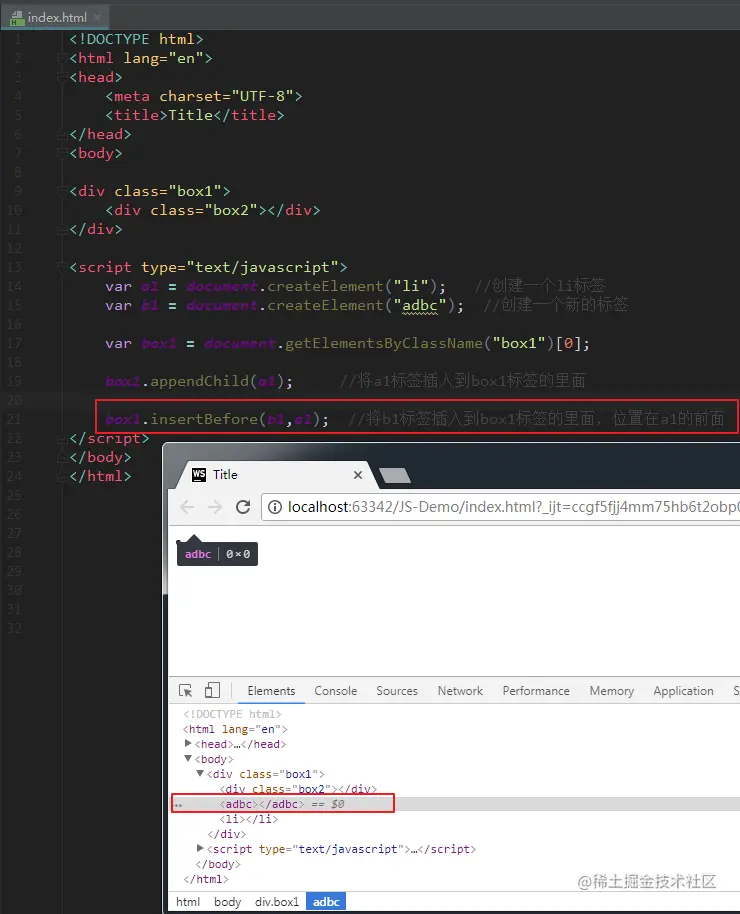Select the adbc element DOM row
This screenshot has width=740, height=914.
[455, 804]
